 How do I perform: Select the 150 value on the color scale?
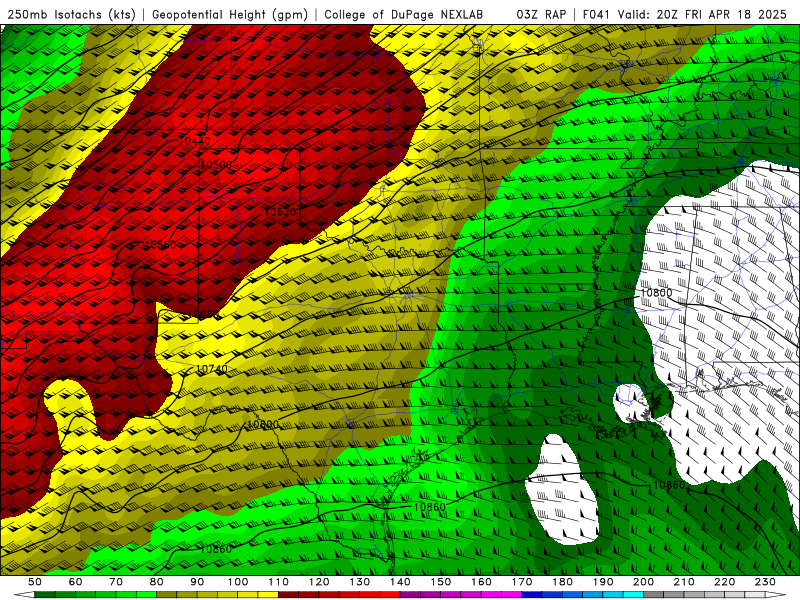[x=441, y=582]
